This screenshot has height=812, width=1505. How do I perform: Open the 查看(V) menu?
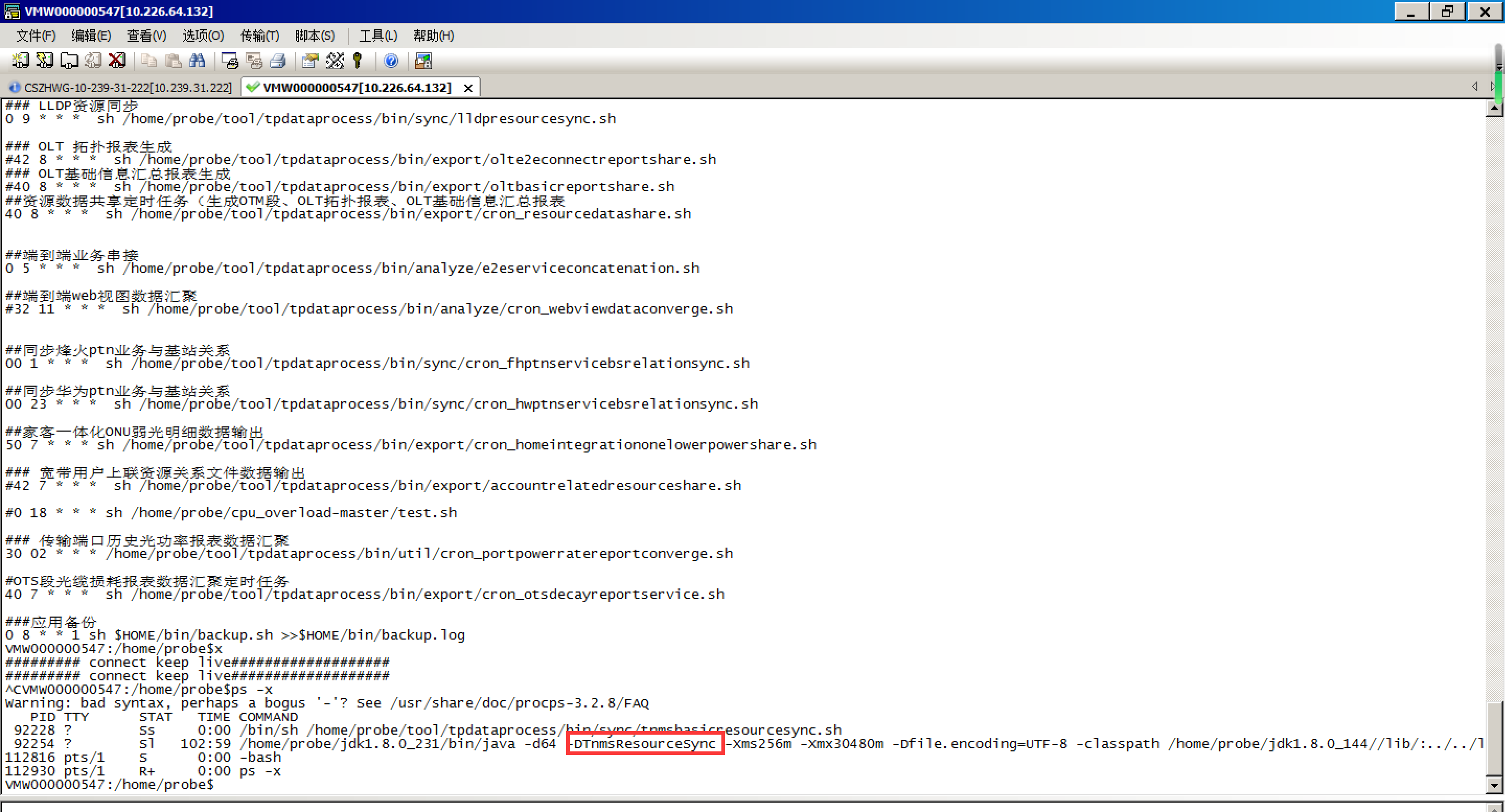146,36
